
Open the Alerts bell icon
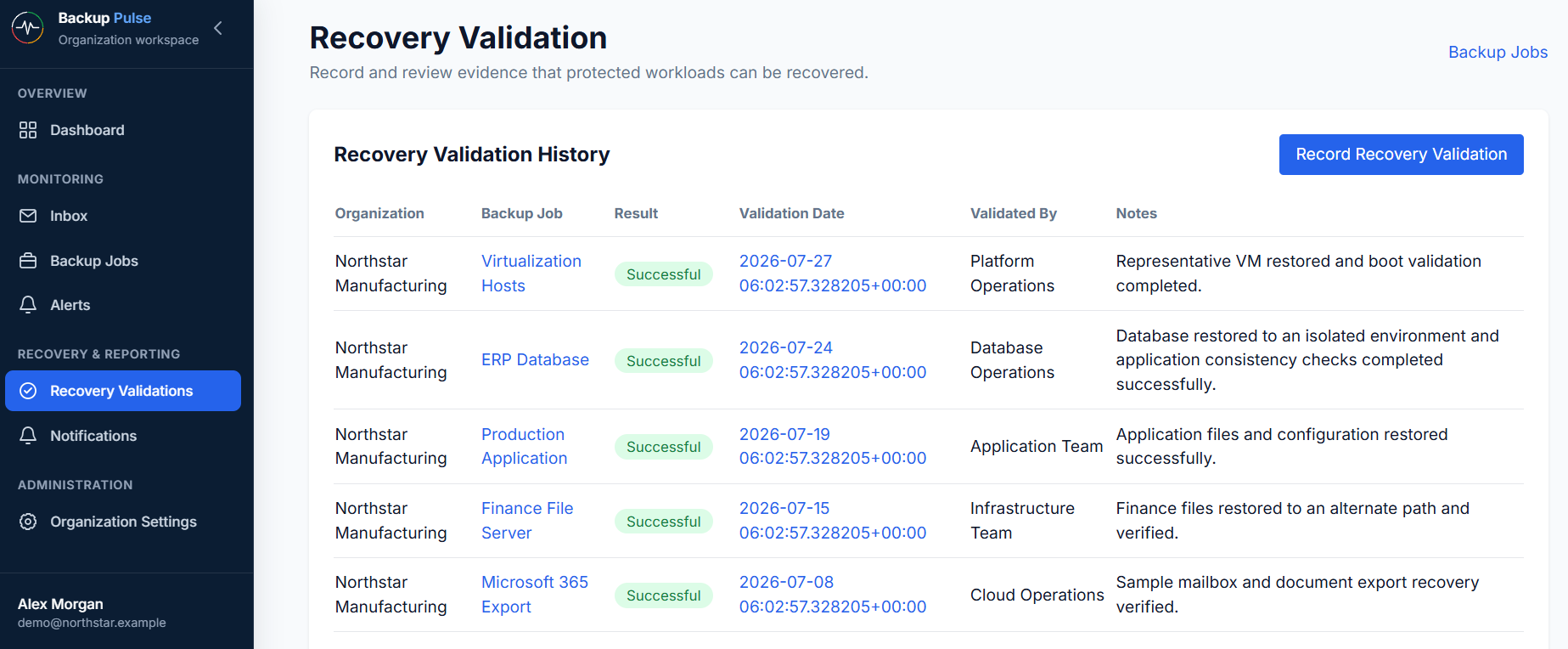[x=28, y=305]
